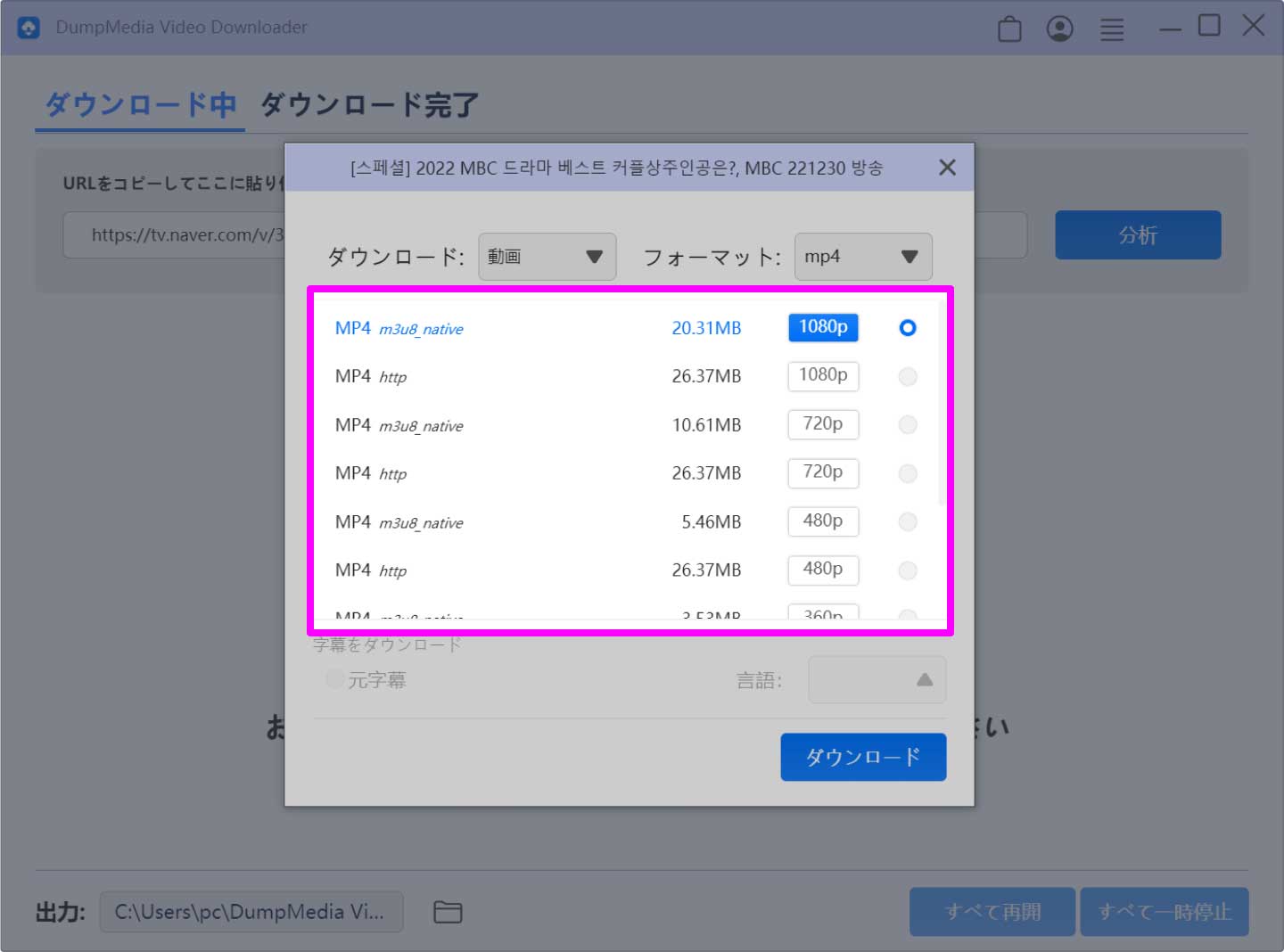This screenshot has height=952, width=1284.
Task: Click the 20.31MB file size value
Action: pyautogui.click(x=706, y=328)
